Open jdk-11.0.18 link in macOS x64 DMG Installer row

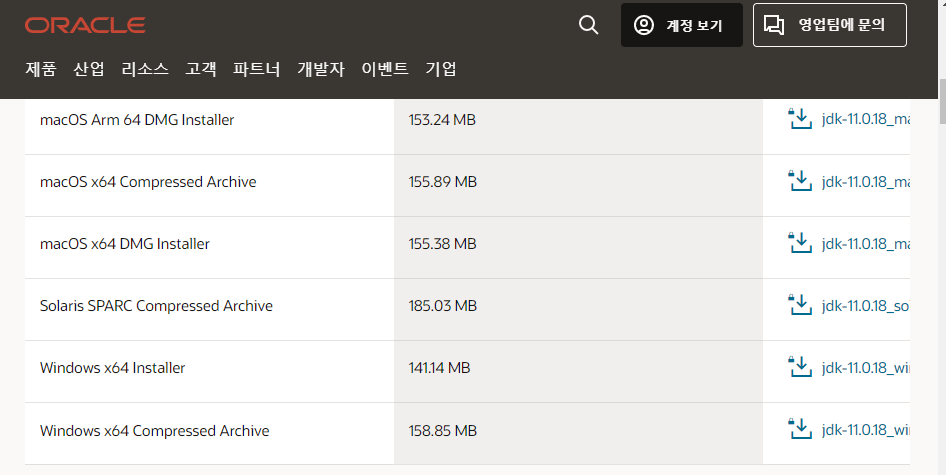866,243
